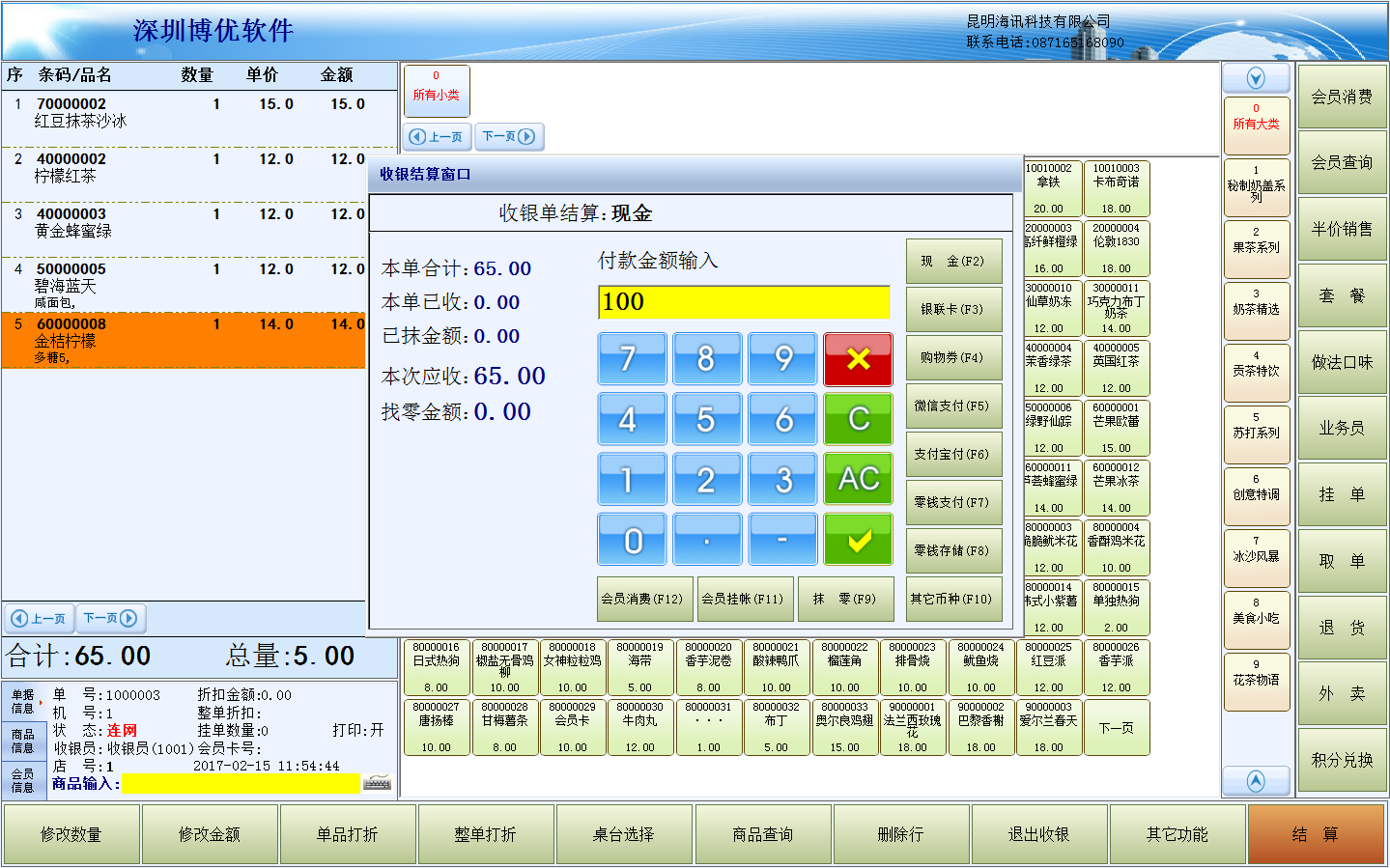
Task: Add product 卡布奇诺 10010003
Action: tap(1116, 189)
